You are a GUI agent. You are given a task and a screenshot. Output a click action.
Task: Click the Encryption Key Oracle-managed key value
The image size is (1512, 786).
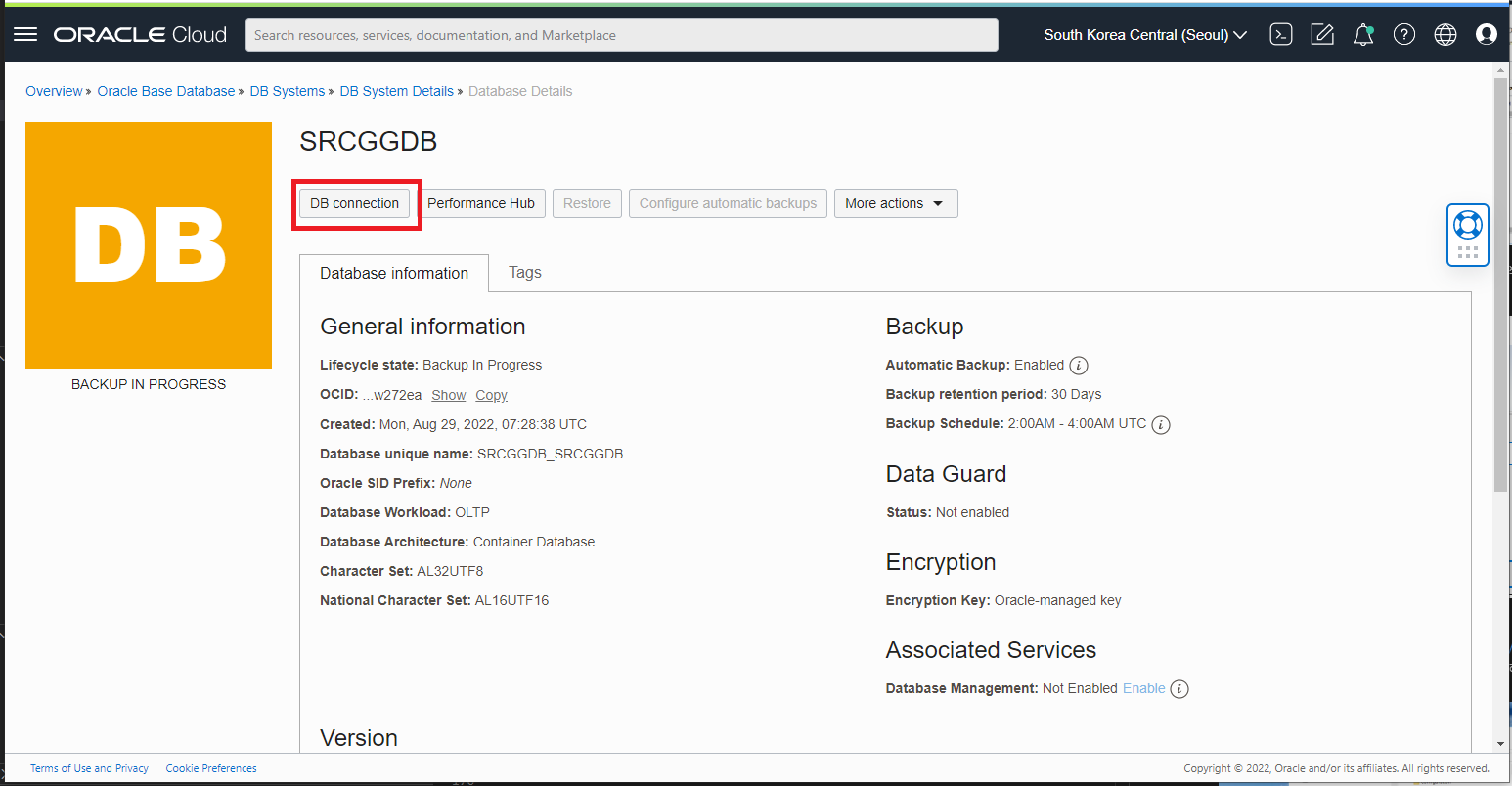(x=1057, y=600)
